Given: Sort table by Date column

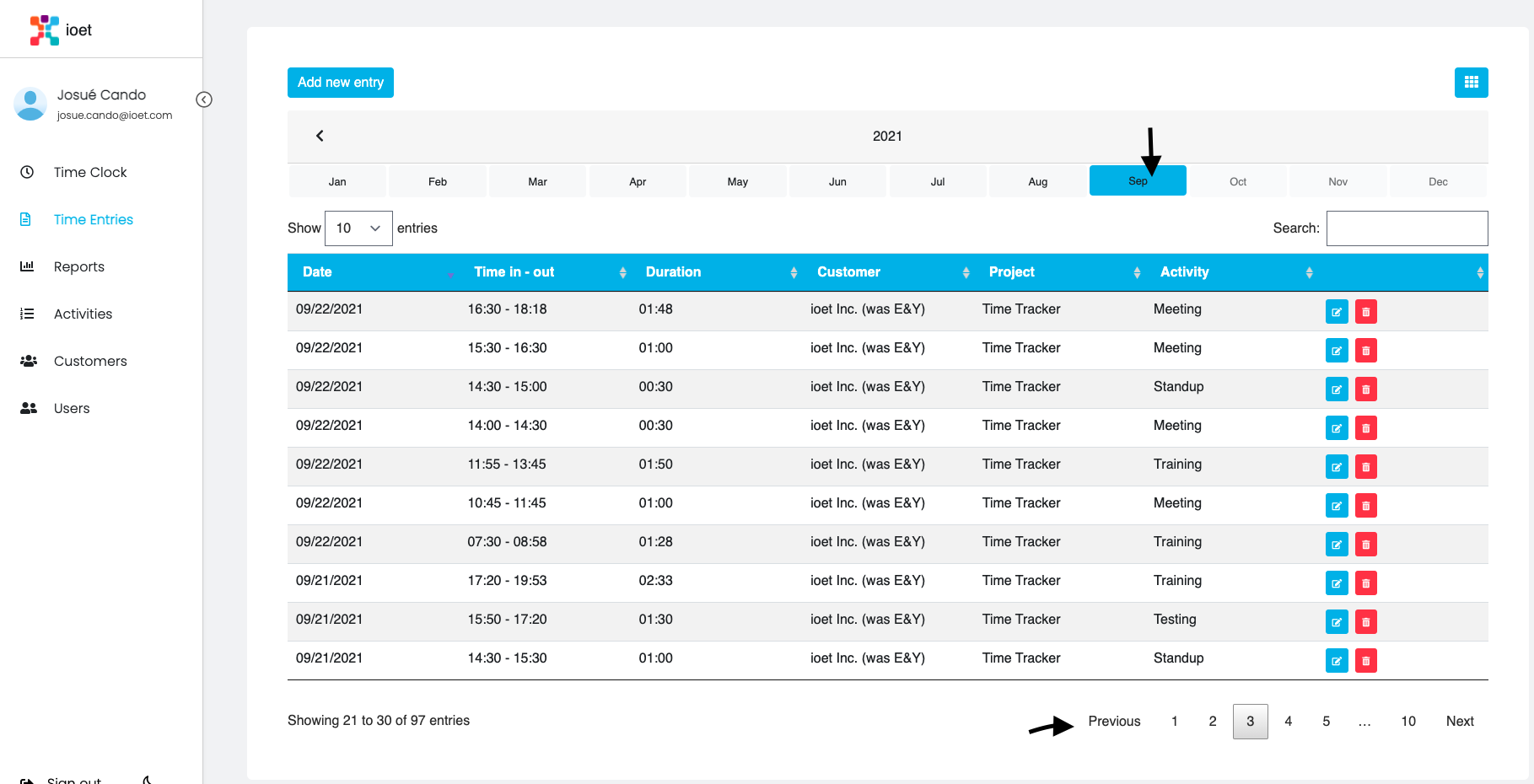Looking at the screenshot, I should tap(373, 272).
